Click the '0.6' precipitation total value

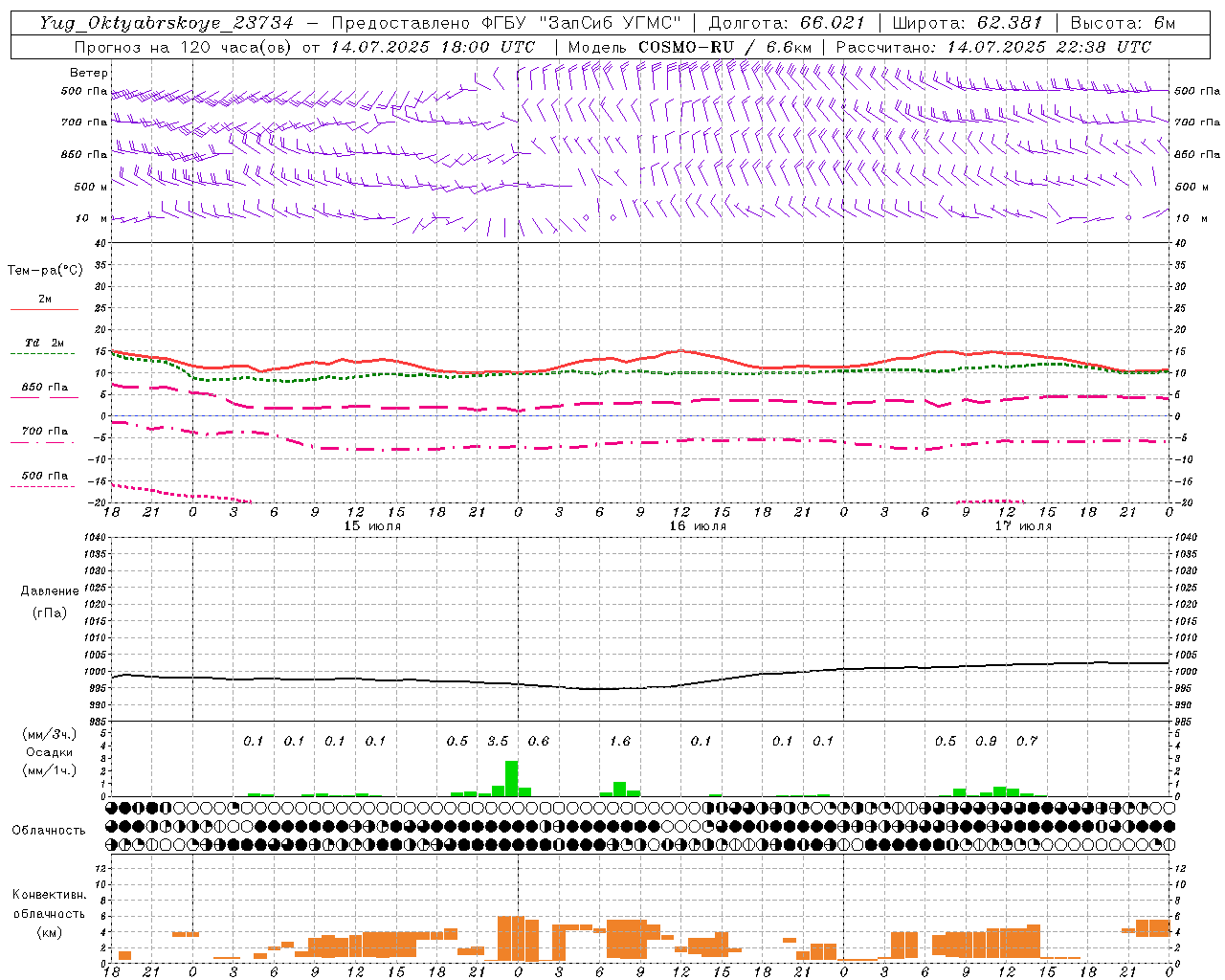click(x=539, y=741)
